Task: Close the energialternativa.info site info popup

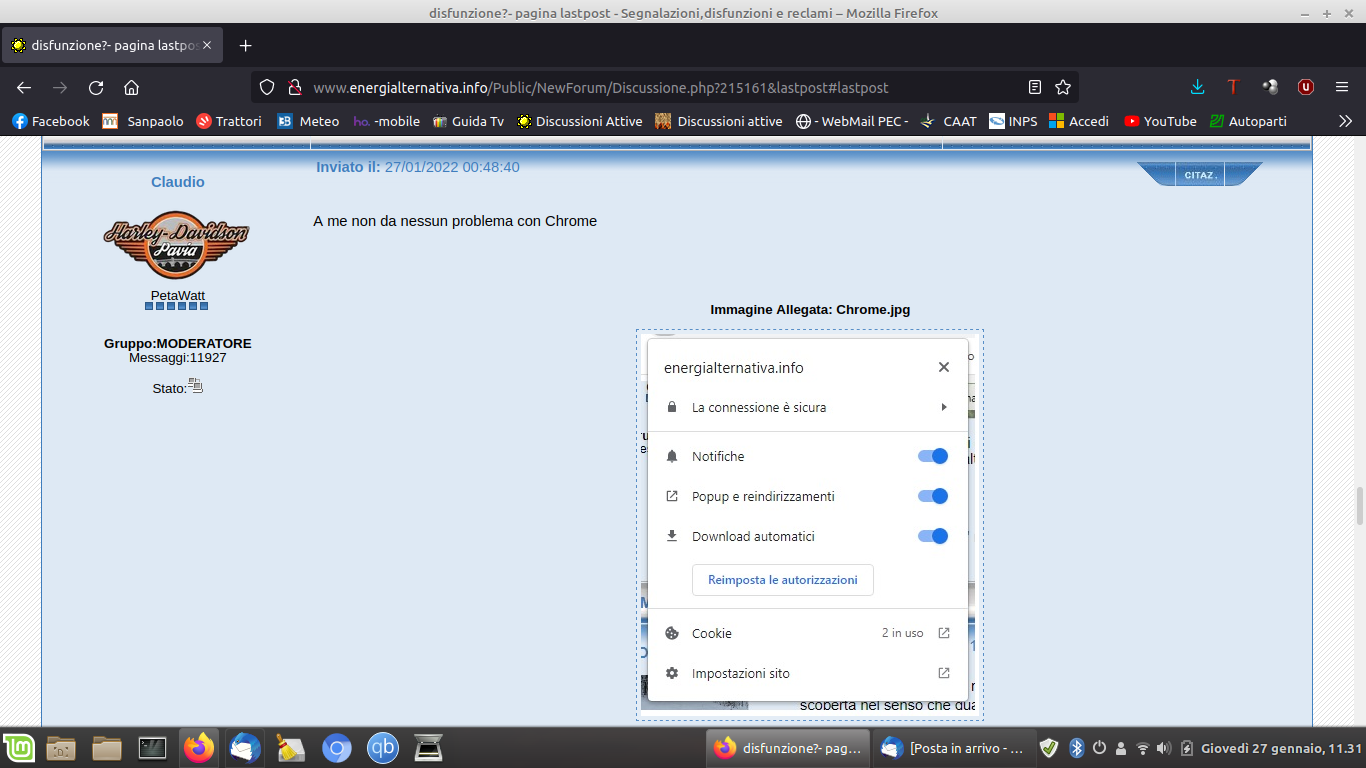Action: point(944,367)
